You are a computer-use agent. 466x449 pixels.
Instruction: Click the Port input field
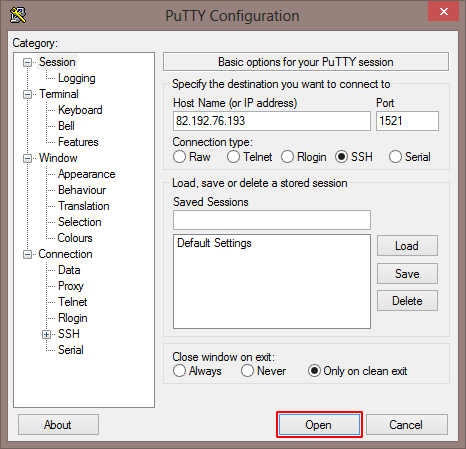click(x=407, y=121)
